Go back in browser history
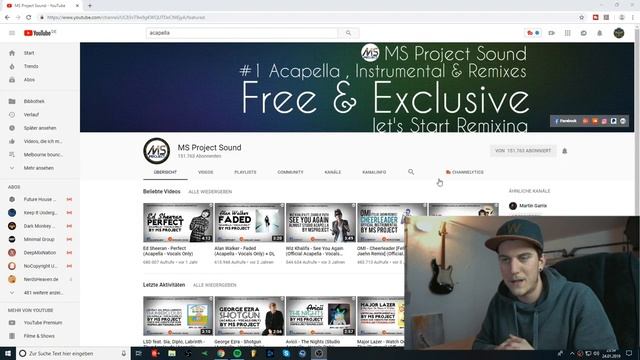This screenshot has height=360, width=640. [x=7, y=18]
